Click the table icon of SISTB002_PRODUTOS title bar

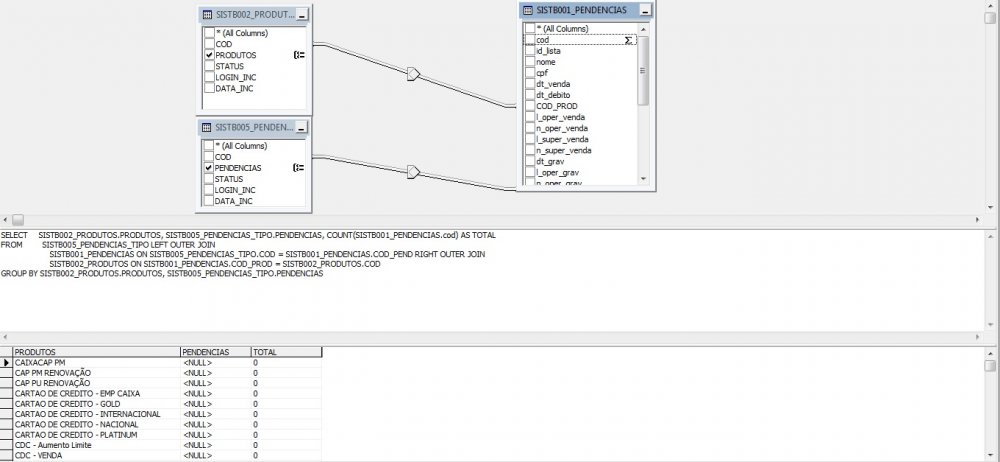207,15
